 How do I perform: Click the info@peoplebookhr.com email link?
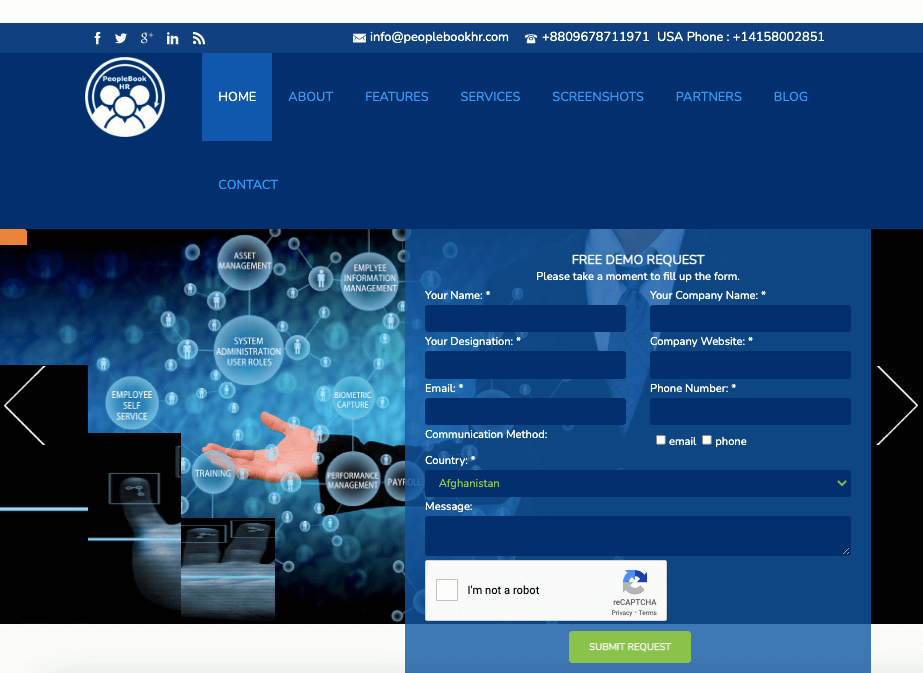(x=439, y=37)
